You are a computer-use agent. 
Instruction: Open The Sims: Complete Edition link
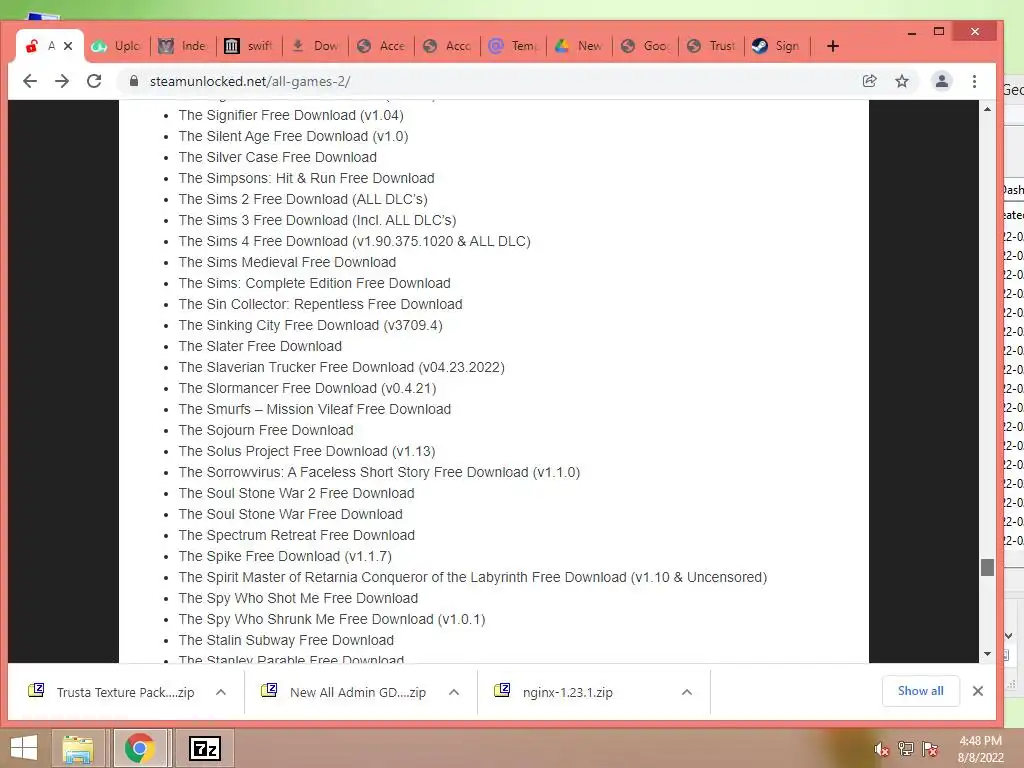pyautogui.click(x=314, y=283)
